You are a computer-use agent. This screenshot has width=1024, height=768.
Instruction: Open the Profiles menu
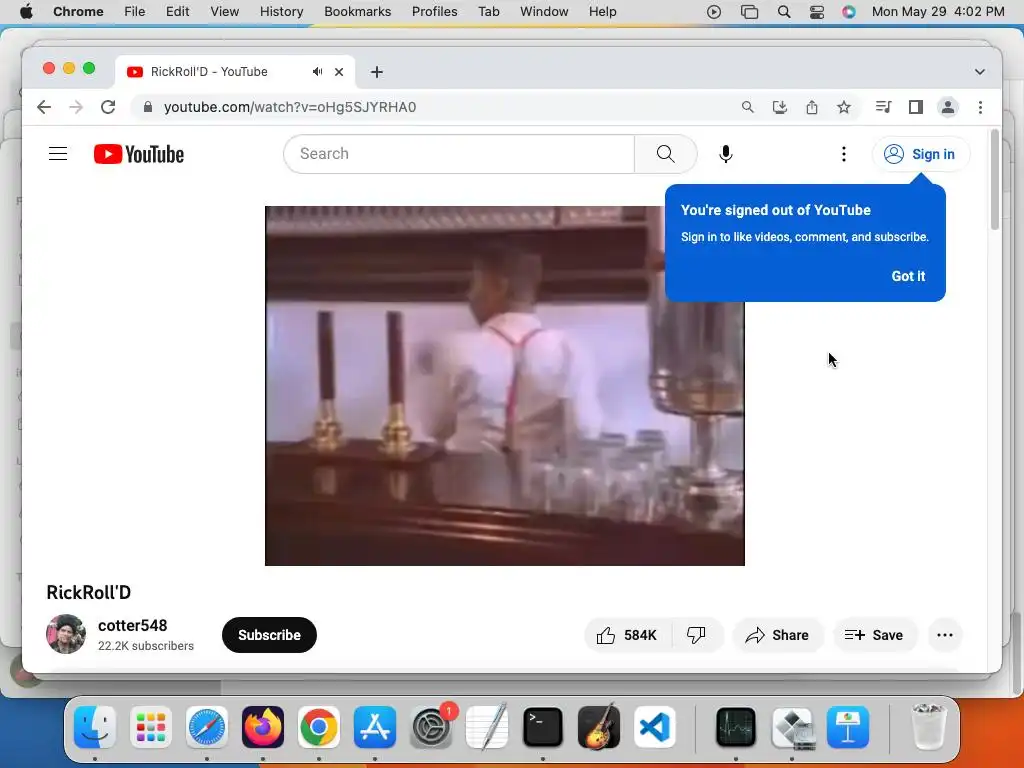(x=434, y=12)
